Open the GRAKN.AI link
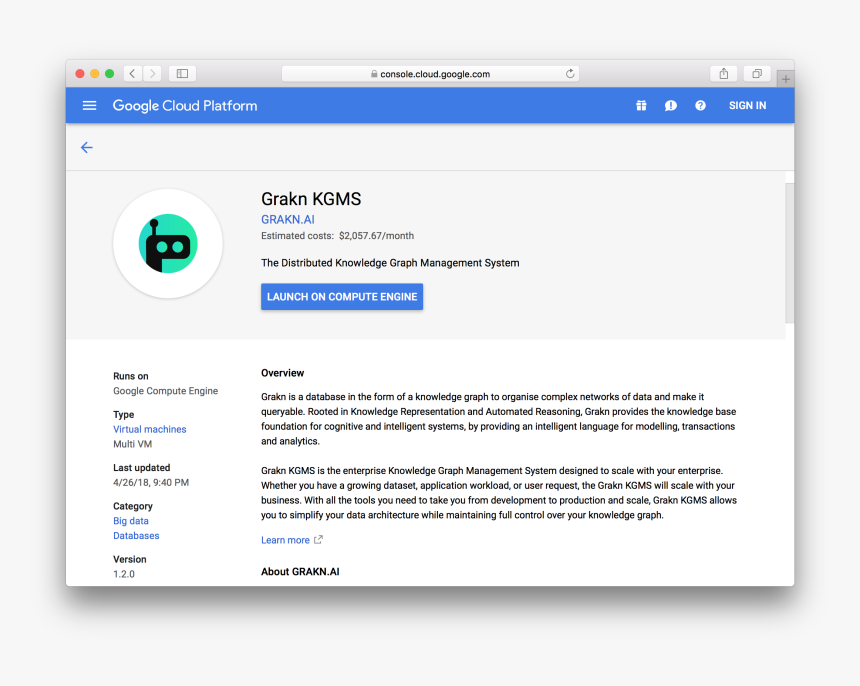This screenshot has width=860, height=686. click(x=287, y=219)
